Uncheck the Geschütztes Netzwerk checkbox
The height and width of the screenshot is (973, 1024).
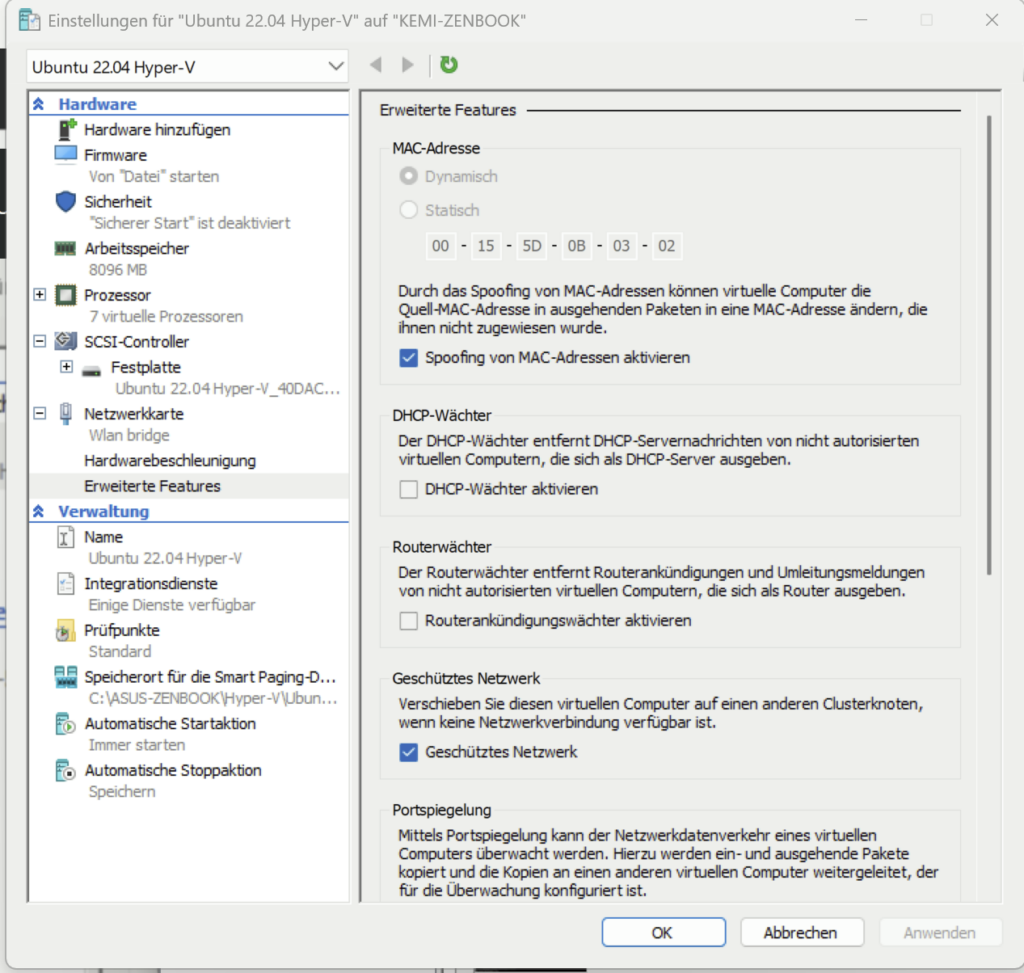click(408, 752)
